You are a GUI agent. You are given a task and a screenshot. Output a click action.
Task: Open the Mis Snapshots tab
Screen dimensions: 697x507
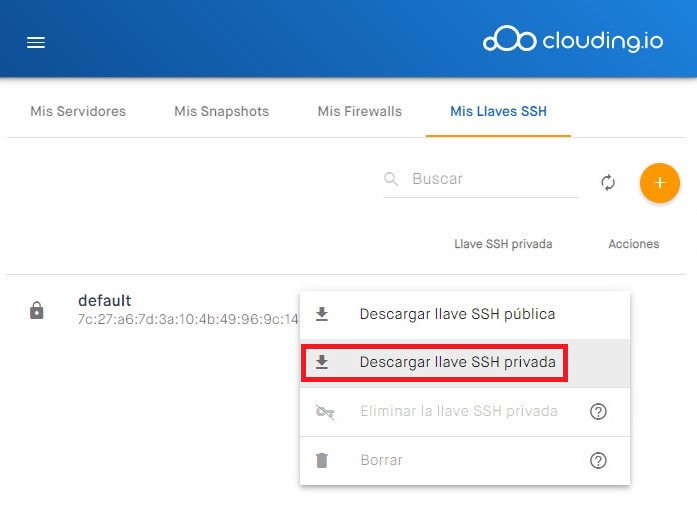coord(221,111)
